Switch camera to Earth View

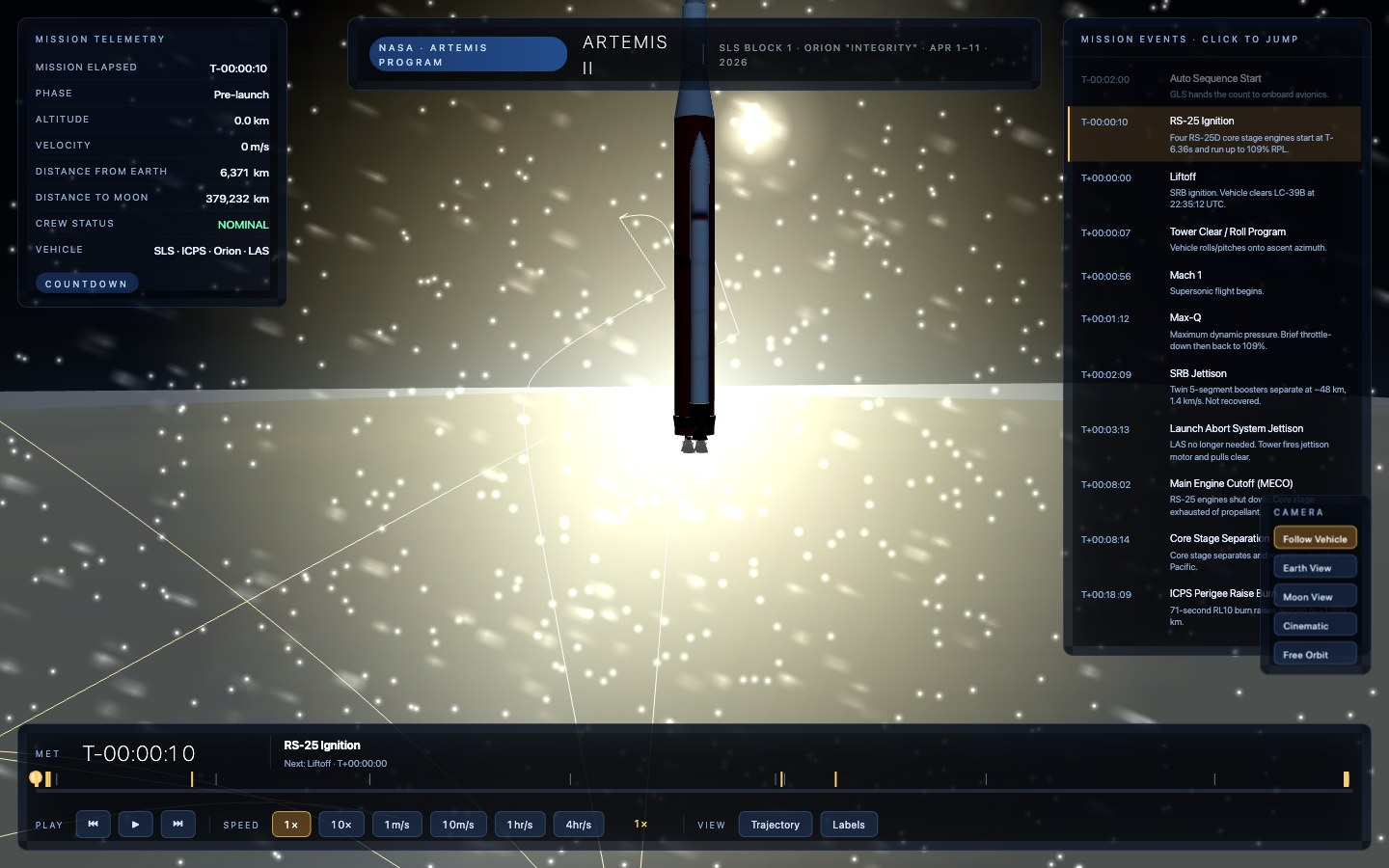(1315, 567)
